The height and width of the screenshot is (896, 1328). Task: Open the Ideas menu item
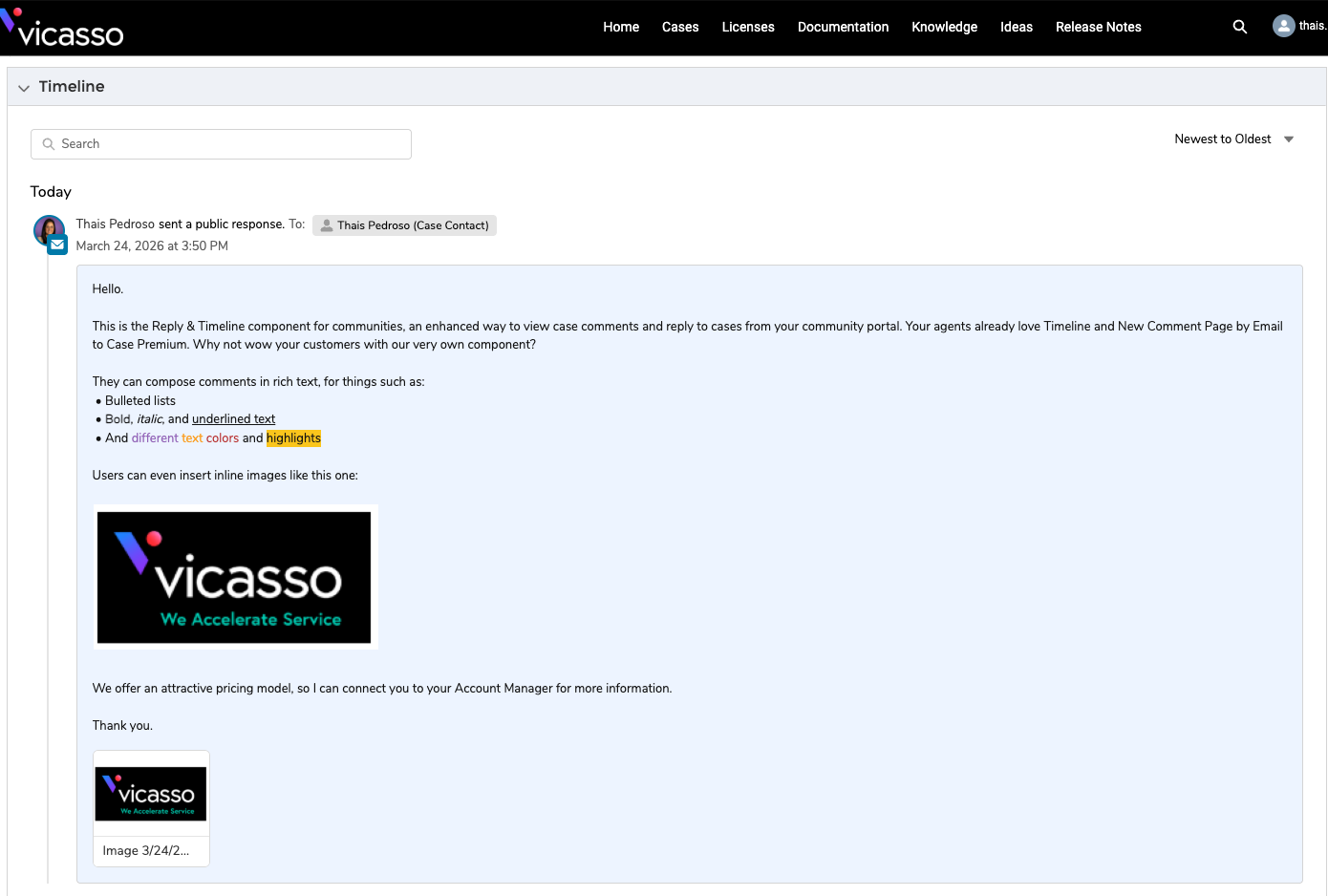(1017, 27)
